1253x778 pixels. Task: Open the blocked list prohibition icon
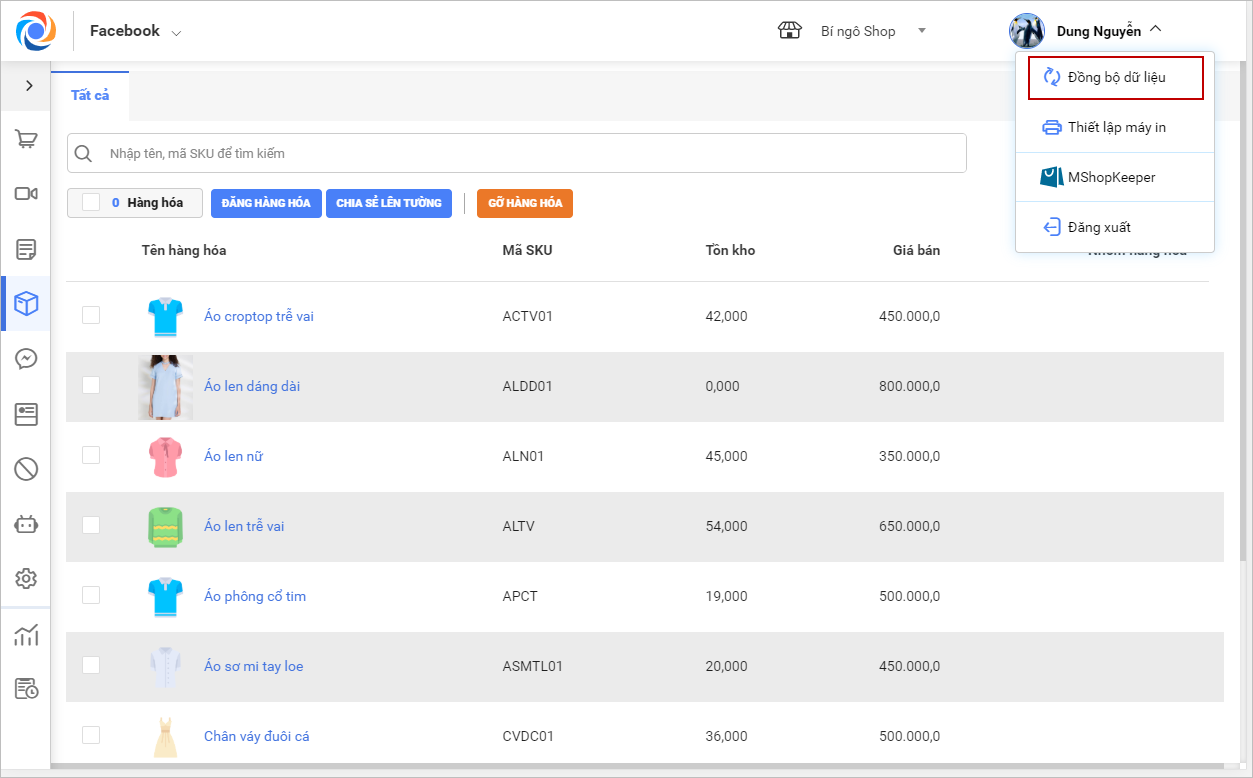[x=26, y=468]
